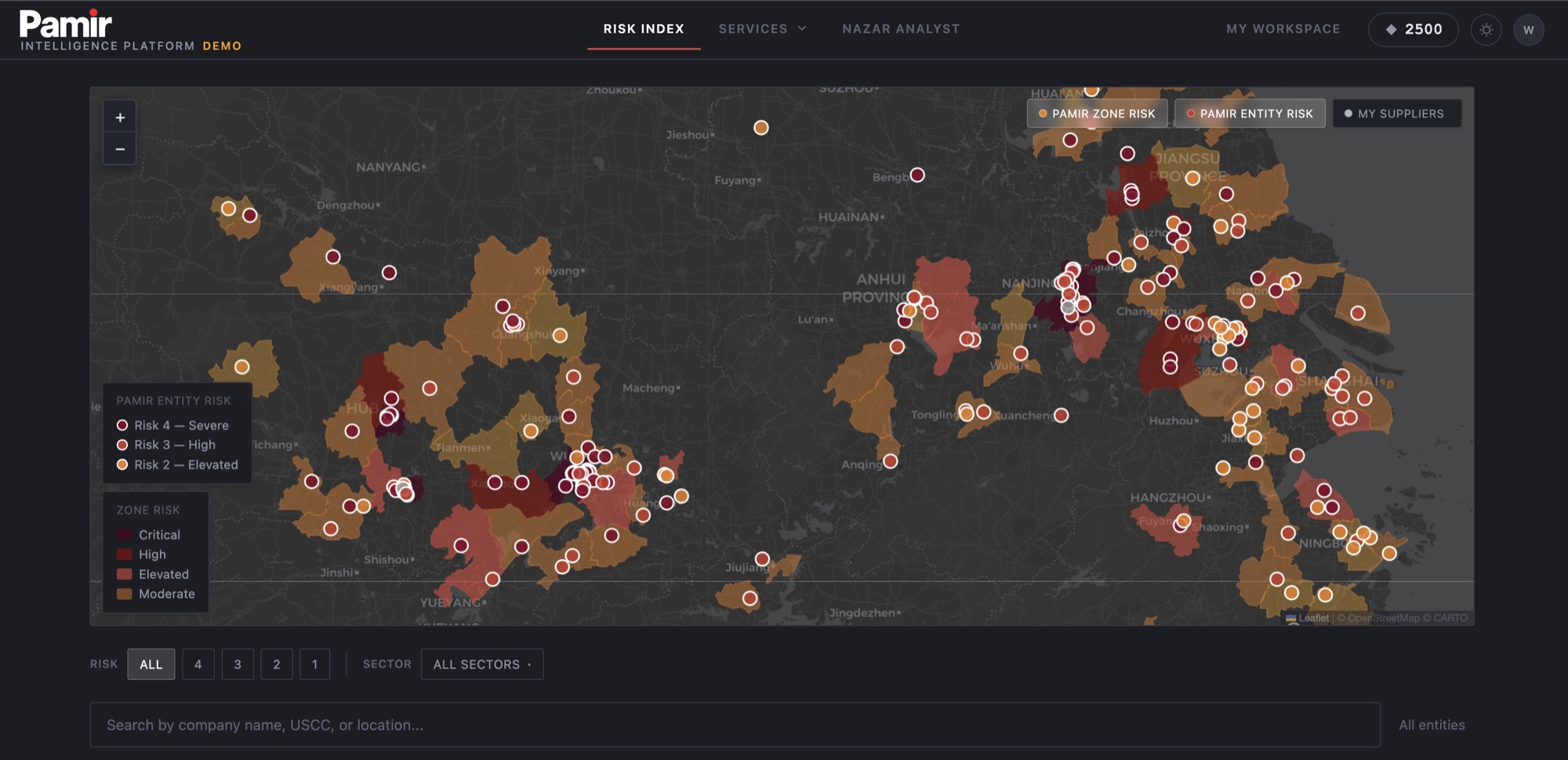Filter by risk level 1
Image resolution: width=1568 pixels, height=760 pixels.
(x=315, y=664)
